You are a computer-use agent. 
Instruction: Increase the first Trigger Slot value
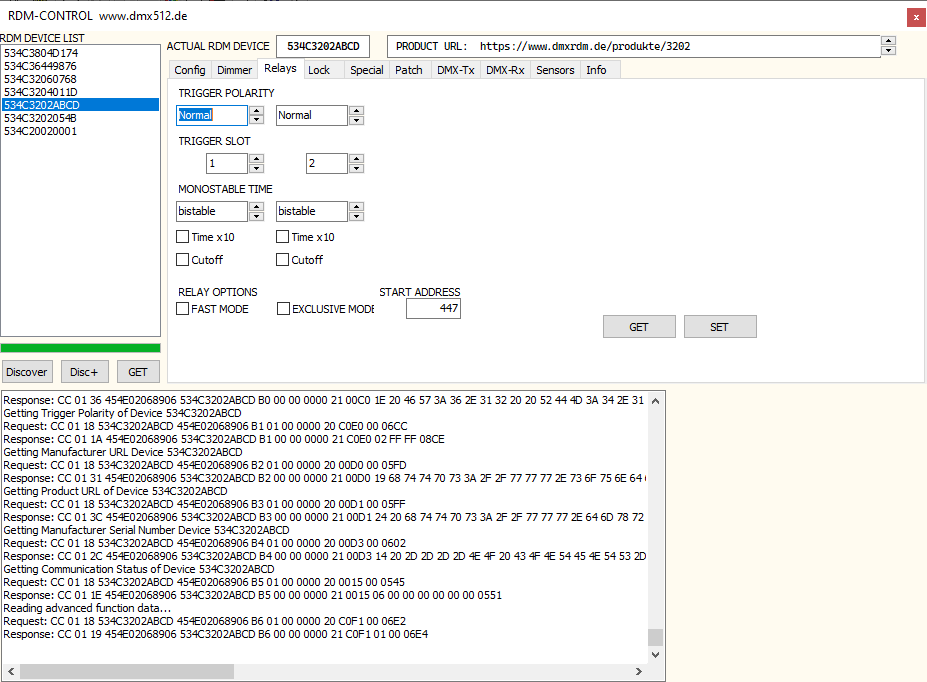[256, 158]
